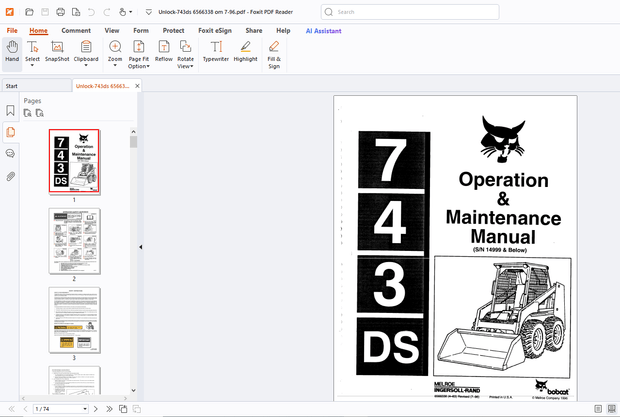This screenshot has width=620, height=417.
Task: Go to the previous page arrow
Action: pyautogui.click(x=25, y=409)
